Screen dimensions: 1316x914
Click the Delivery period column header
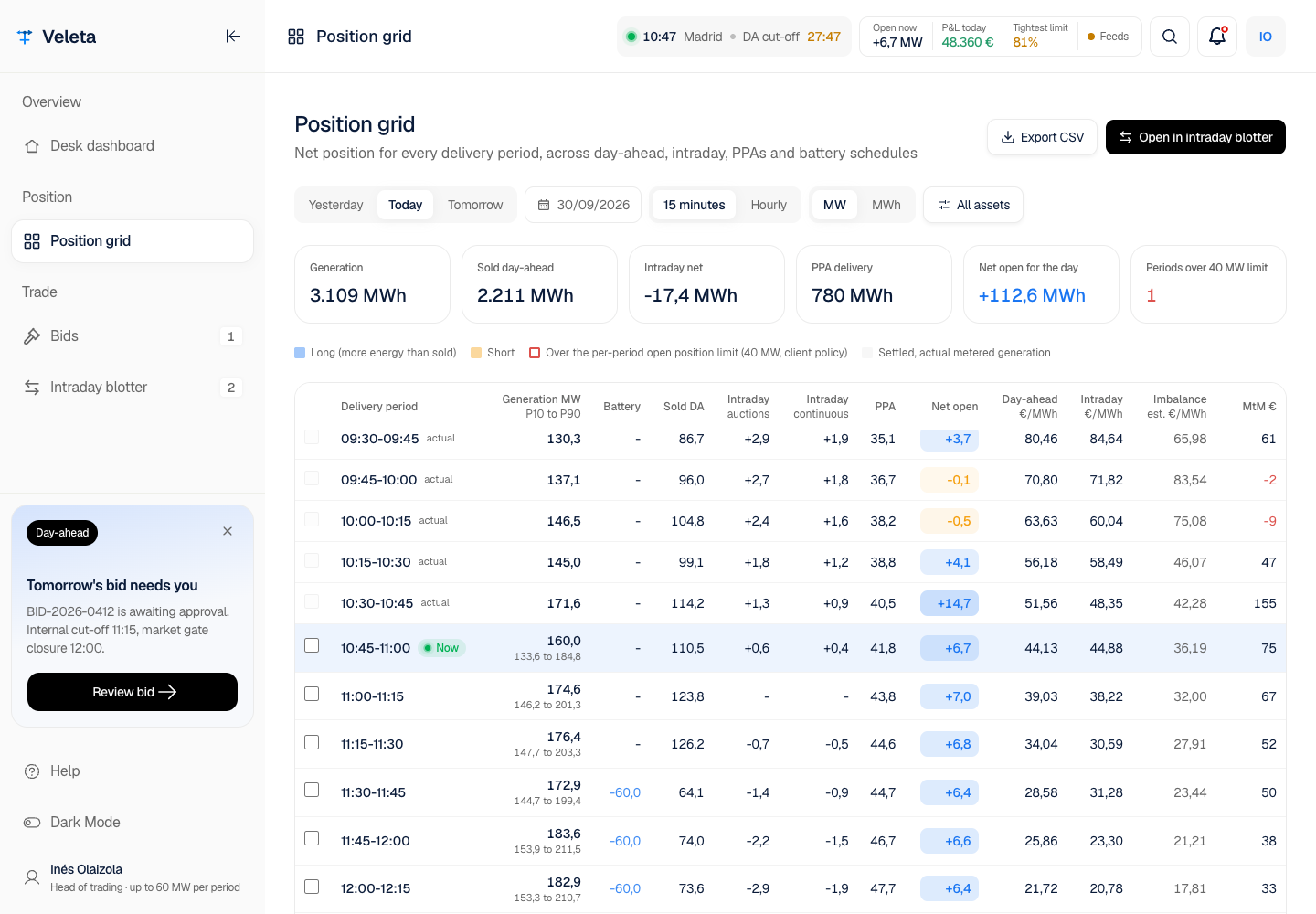point(379,407)
